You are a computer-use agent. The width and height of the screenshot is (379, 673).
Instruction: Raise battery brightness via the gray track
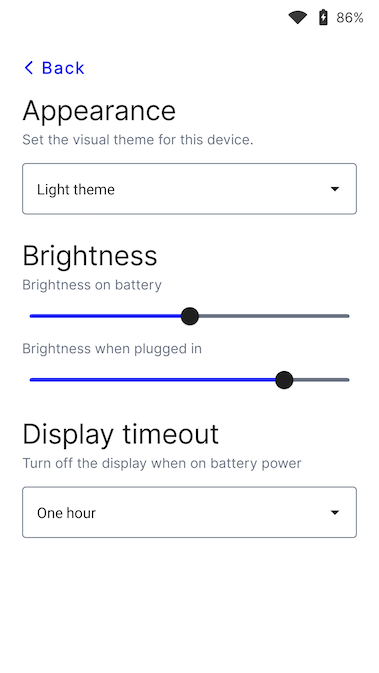tap(274, 316)
